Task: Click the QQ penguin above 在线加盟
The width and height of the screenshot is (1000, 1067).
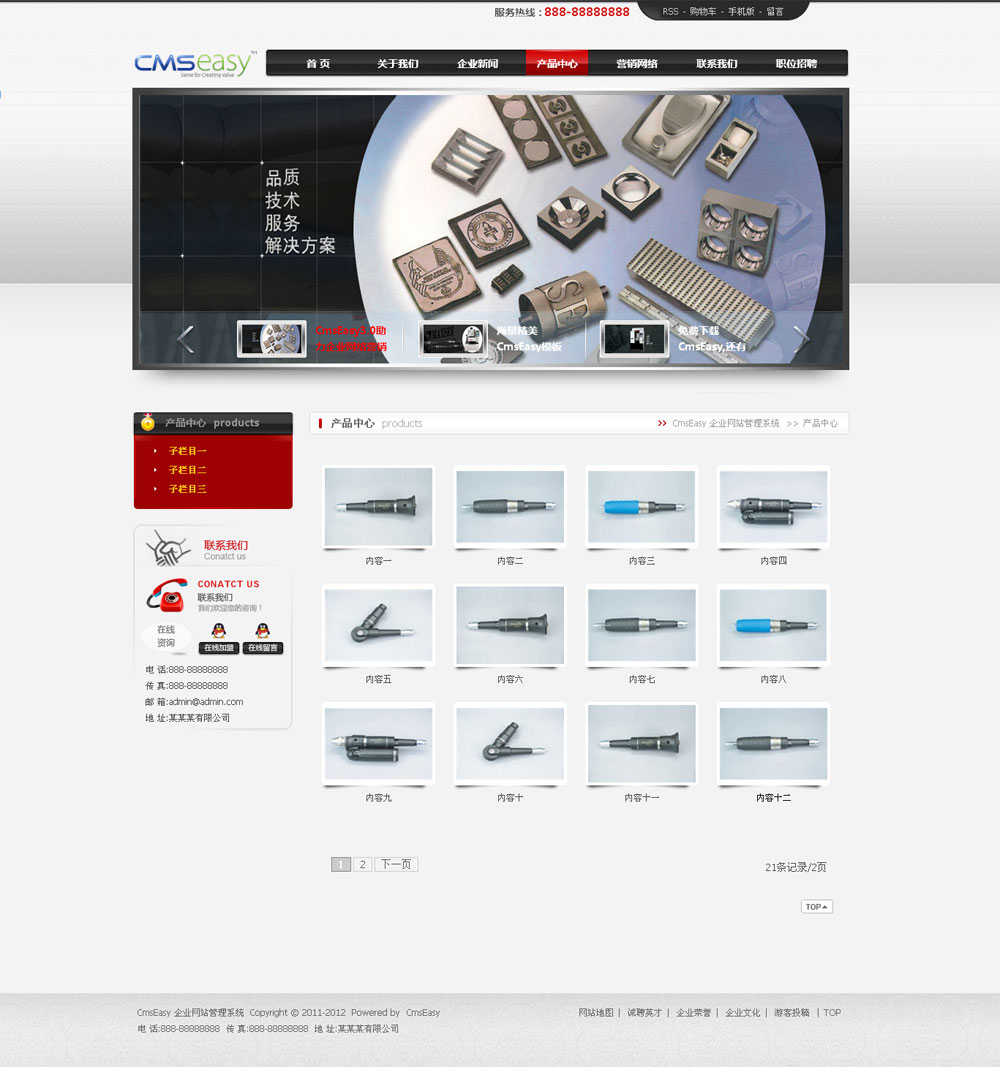Action: [218, 631]
